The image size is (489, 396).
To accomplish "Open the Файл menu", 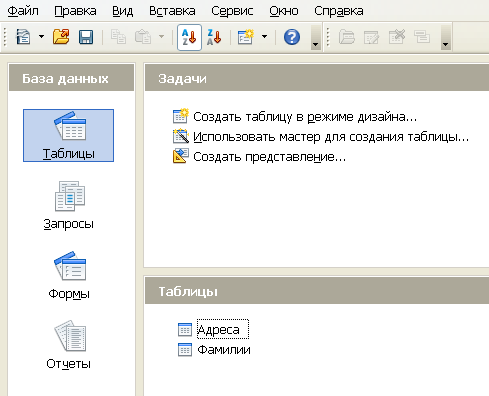I will coord(23,11).
